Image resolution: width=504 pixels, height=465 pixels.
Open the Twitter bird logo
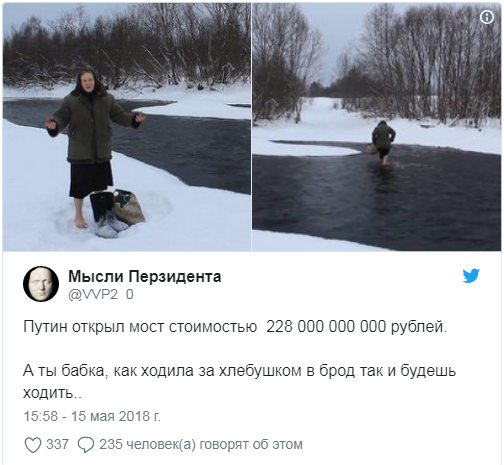pos(471,276)
